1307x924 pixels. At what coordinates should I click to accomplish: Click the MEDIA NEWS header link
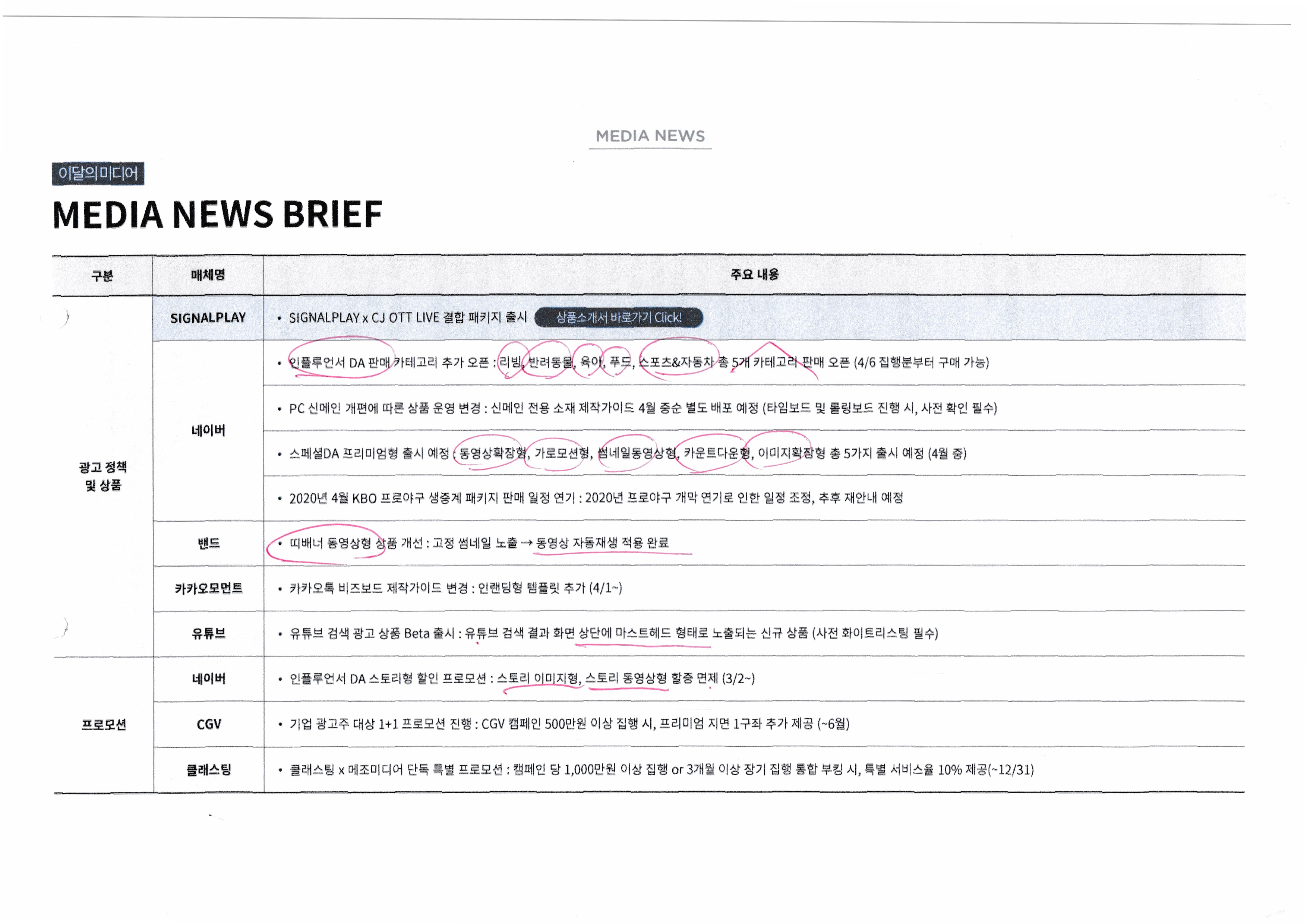[650, 136]
